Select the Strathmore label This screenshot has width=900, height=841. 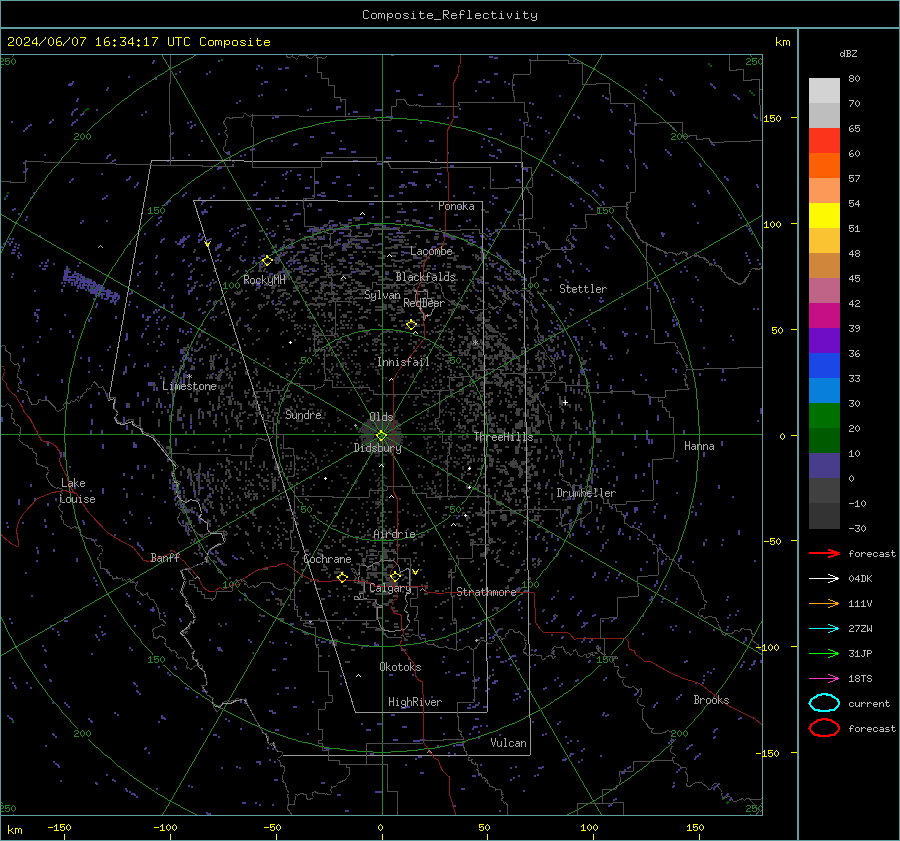click(487, 592)
